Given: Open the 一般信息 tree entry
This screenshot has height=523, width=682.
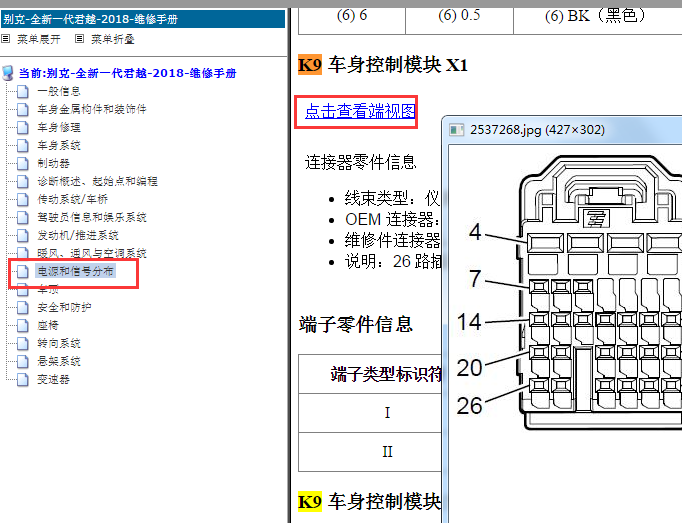Looking at the screenshot, I should [59, 91].
